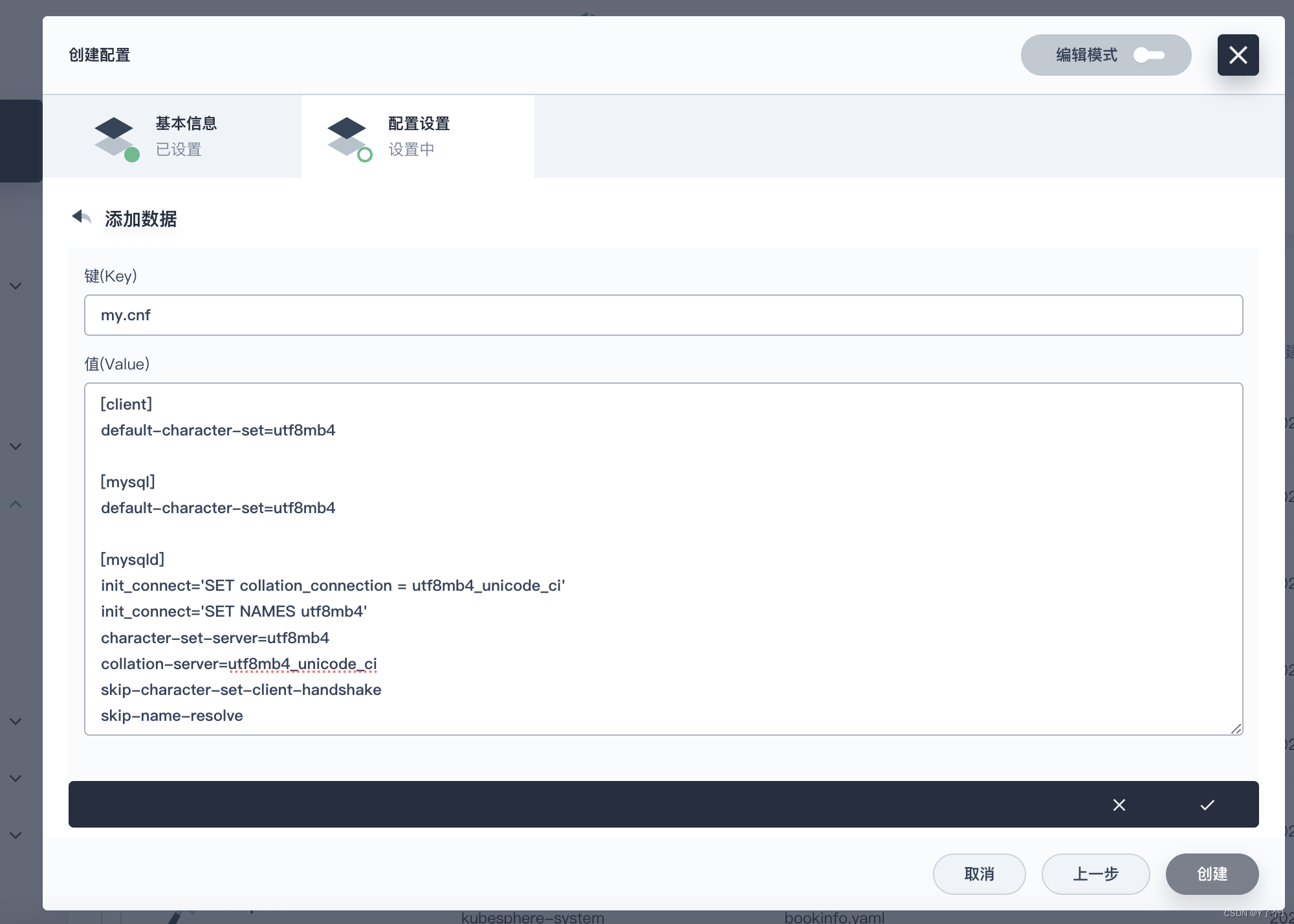The image size is (1294, 924).
Task: Click the [mysql] section header text
Action: pyautogui.click(x=128, y=482)
